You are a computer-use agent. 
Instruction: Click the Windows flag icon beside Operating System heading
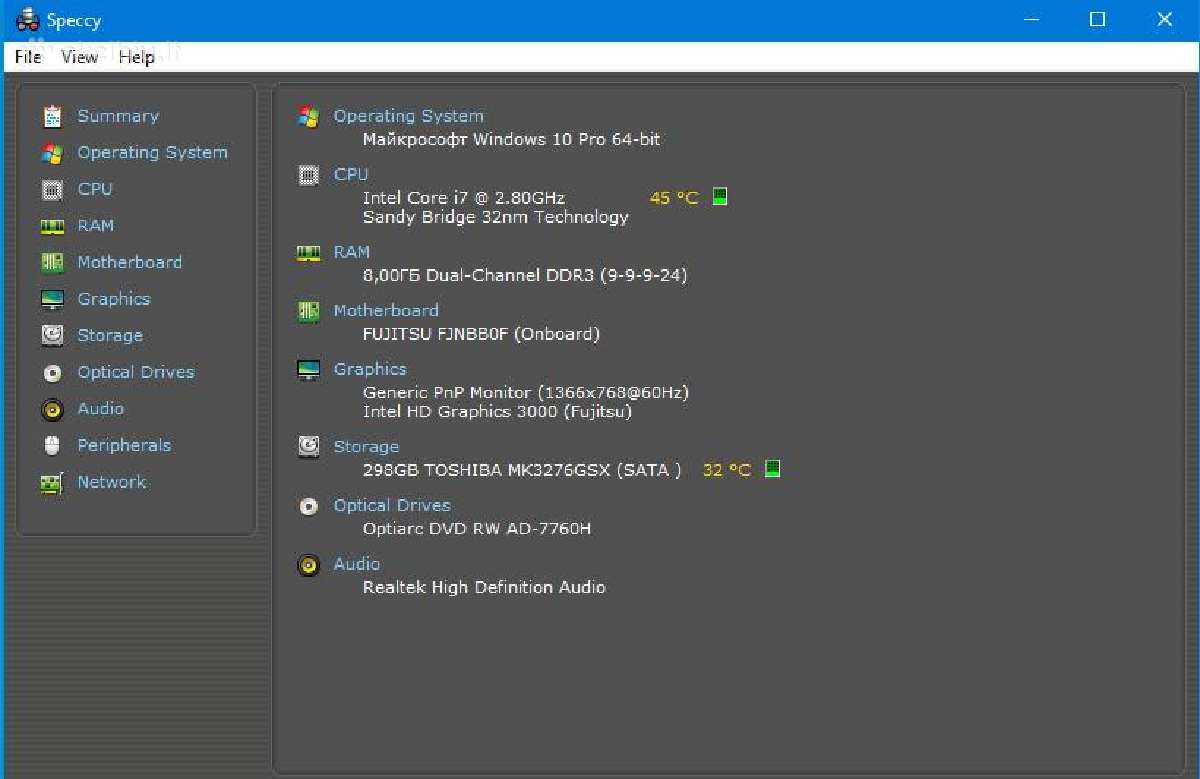coord(309,116)
